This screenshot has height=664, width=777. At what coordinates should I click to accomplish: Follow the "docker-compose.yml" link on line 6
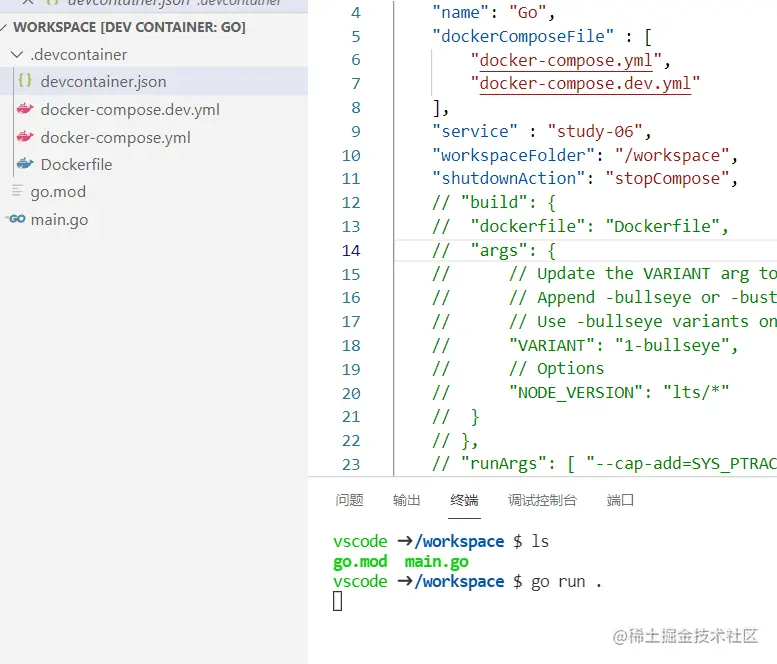(x=566, y=60)
